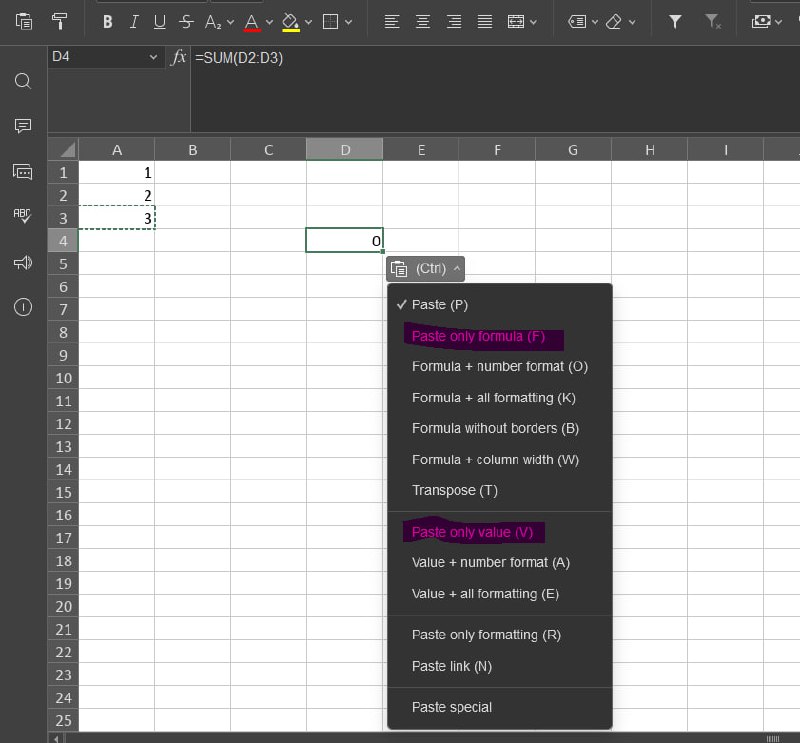Choose Formula + column width (W)

coord(499,460)
